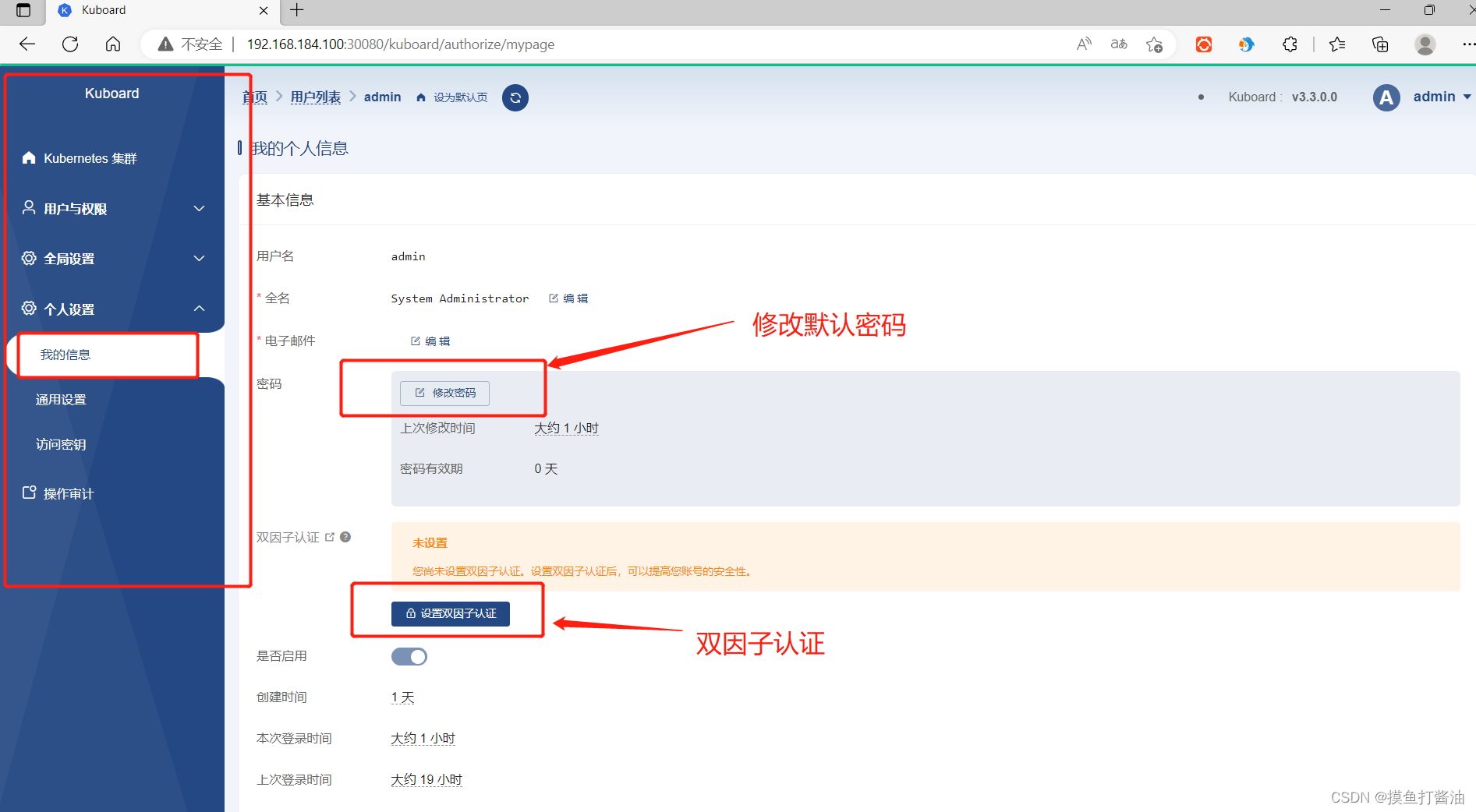Click the 创建时间 value 1 天
This screenshot has height=812, width=1476.
click(402, 697)
